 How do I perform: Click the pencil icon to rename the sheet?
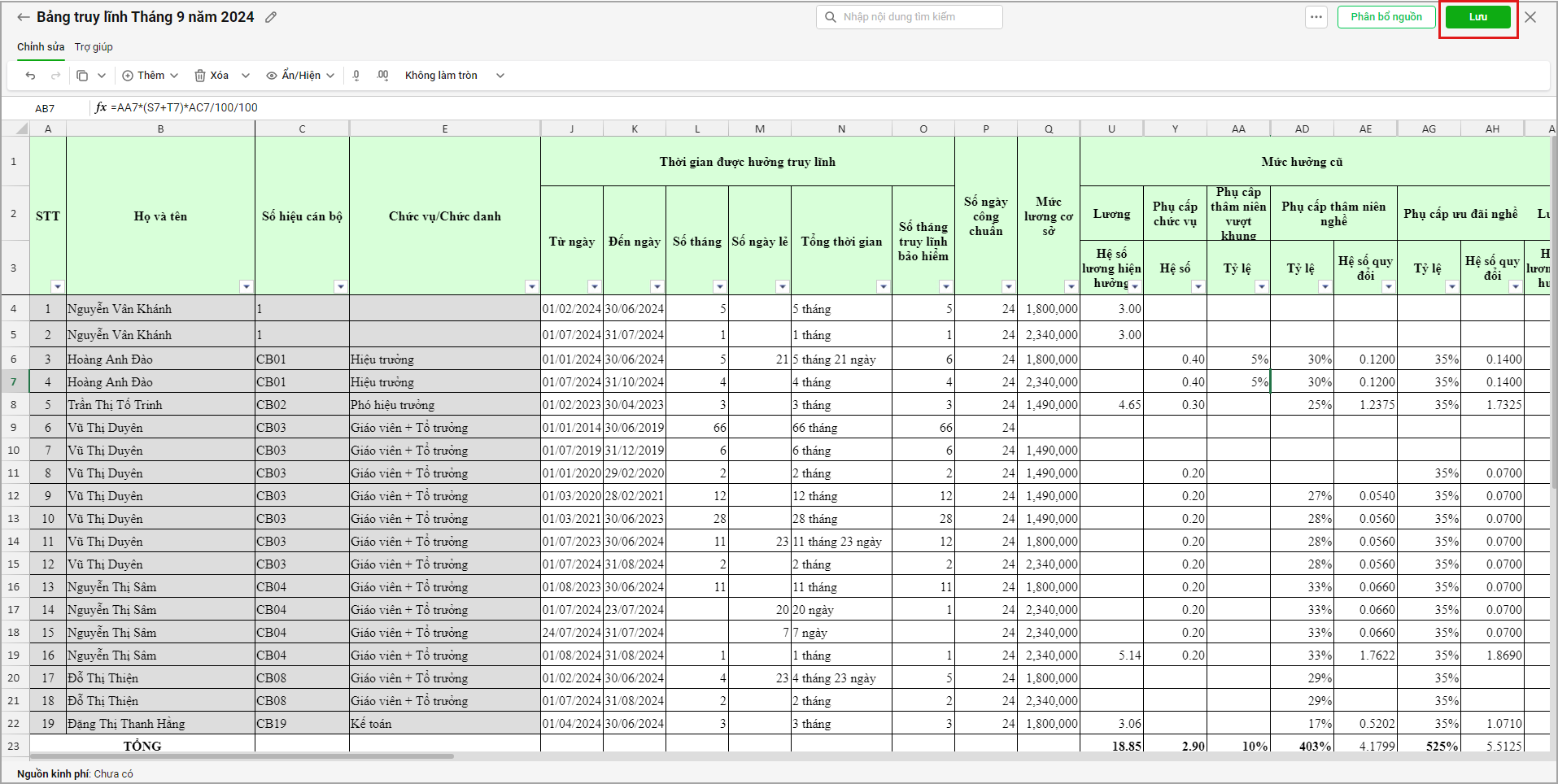click(x=271, y=17)
